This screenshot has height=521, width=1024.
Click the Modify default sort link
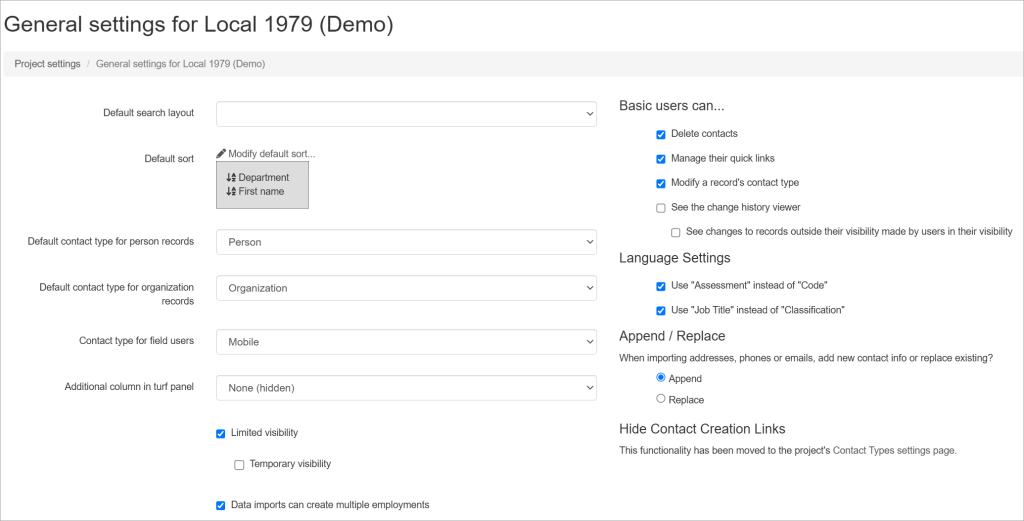point(271,153)
